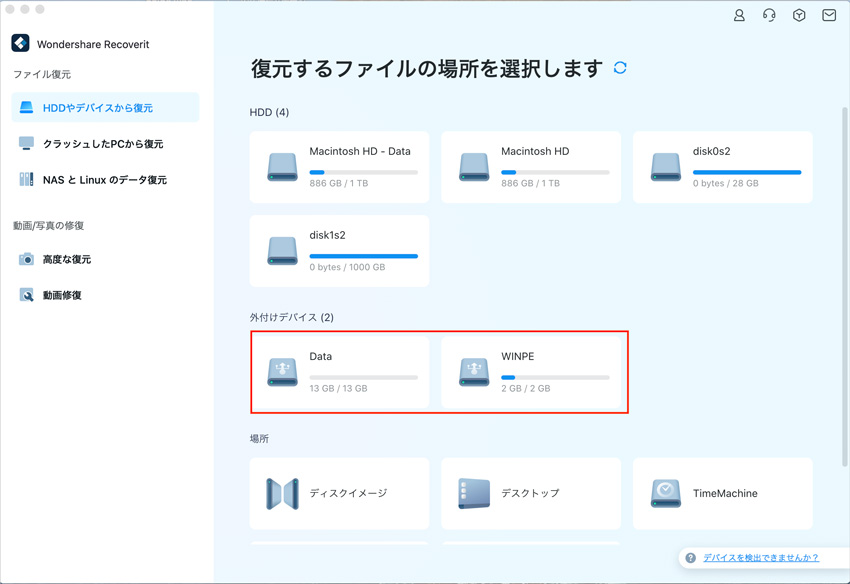Screen dimensions: 850x584
Task: Open the user account icon
Action: click(739, 15)
